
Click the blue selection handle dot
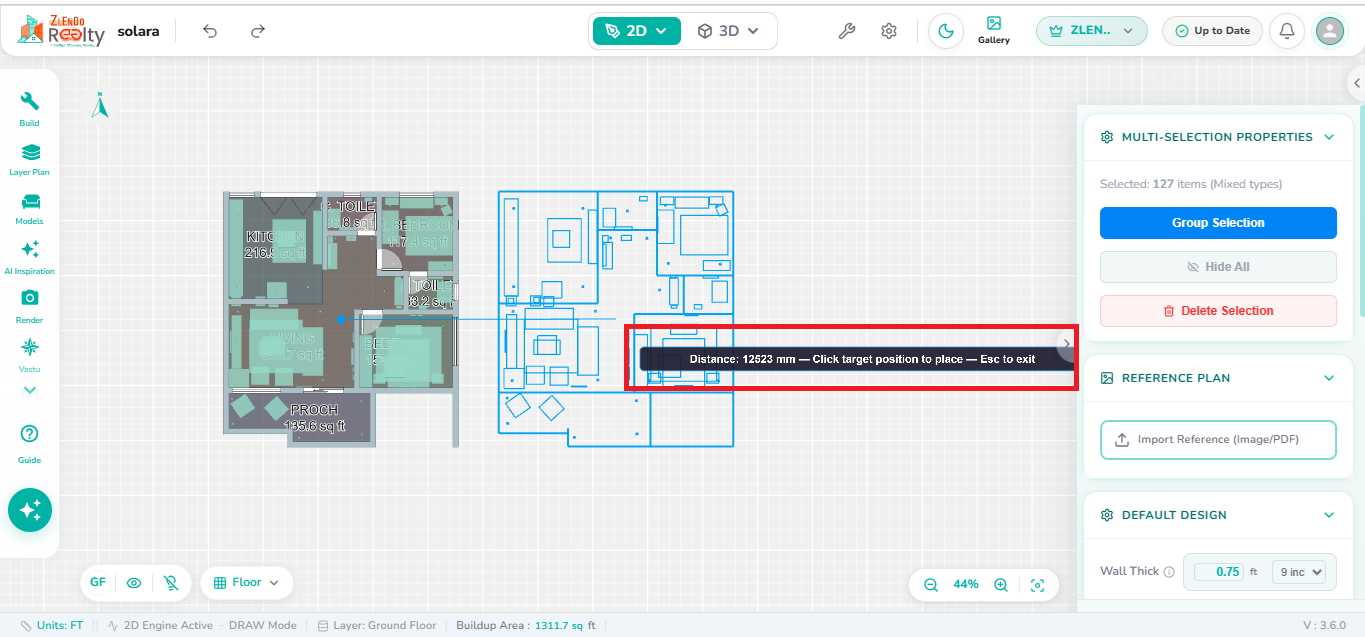[341, 320]
